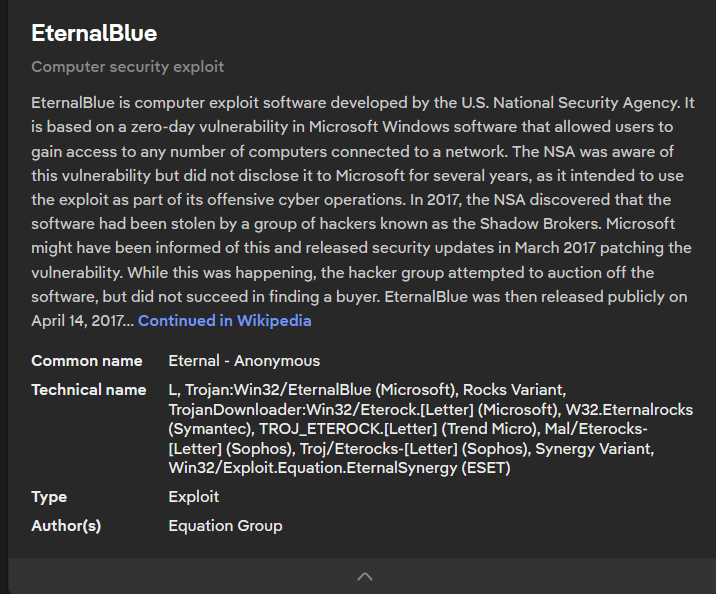This screenshot has height=594, width=716.
Task: Click the 'Equation Group' author value
Action: 226,526
